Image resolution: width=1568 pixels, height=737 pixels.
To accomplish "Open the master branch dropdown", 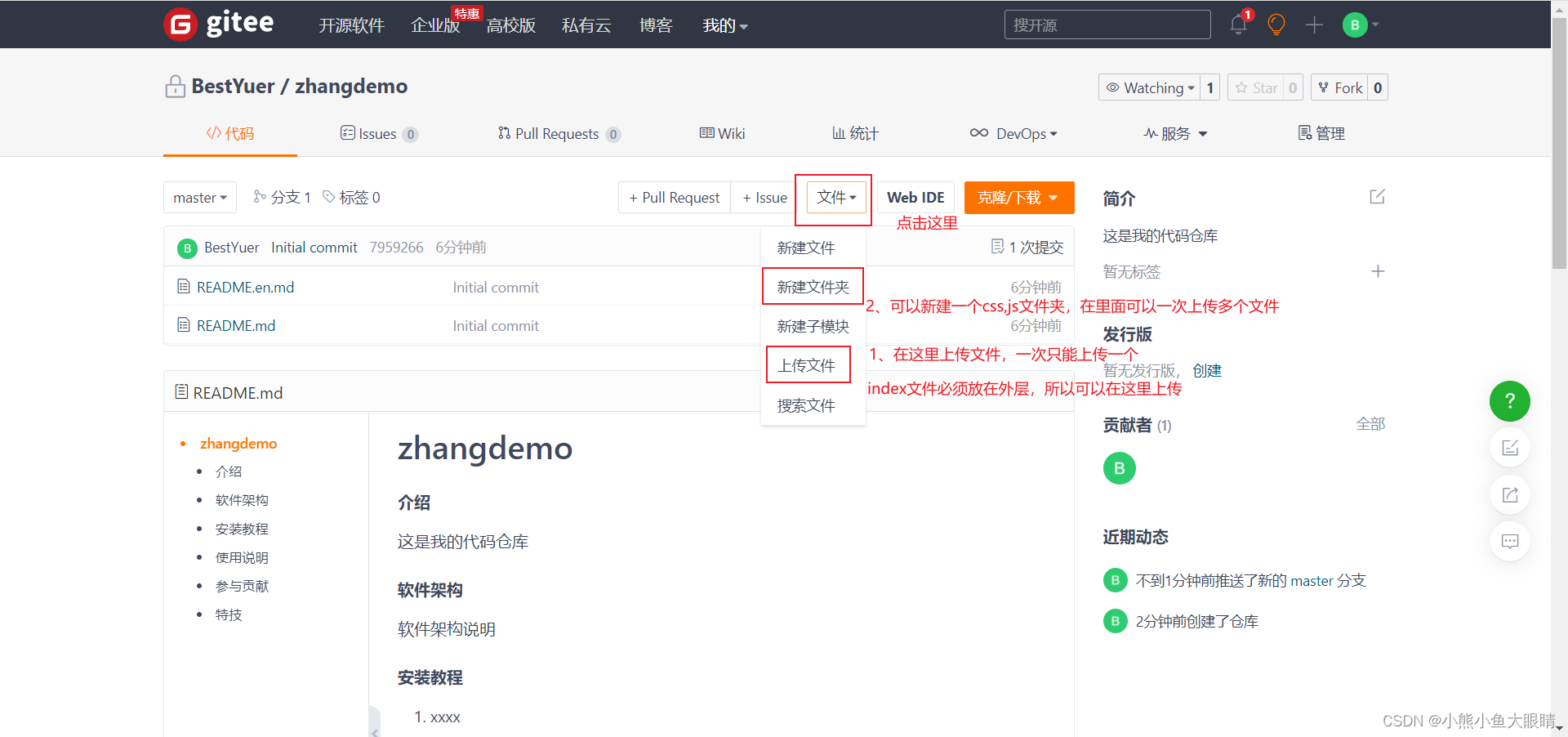I will point(200,197).
